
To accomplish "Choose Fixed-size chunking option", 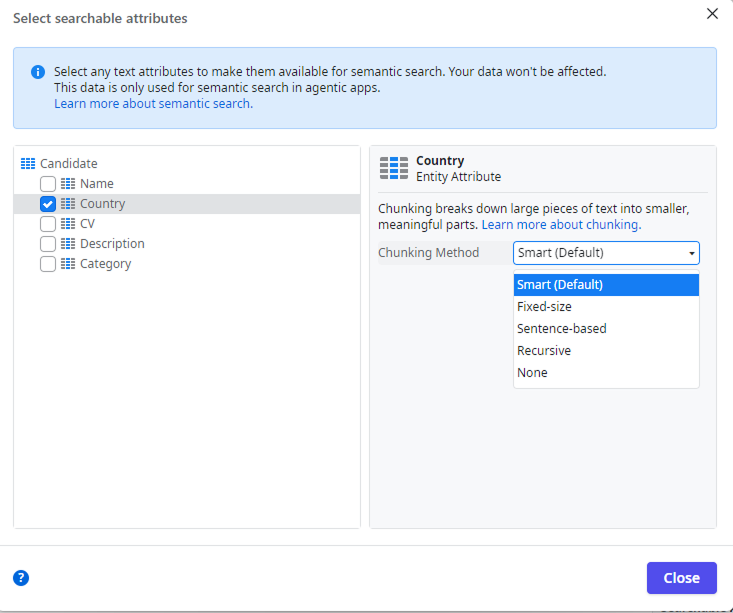I will pyautogui.click(x=606, y=307).
